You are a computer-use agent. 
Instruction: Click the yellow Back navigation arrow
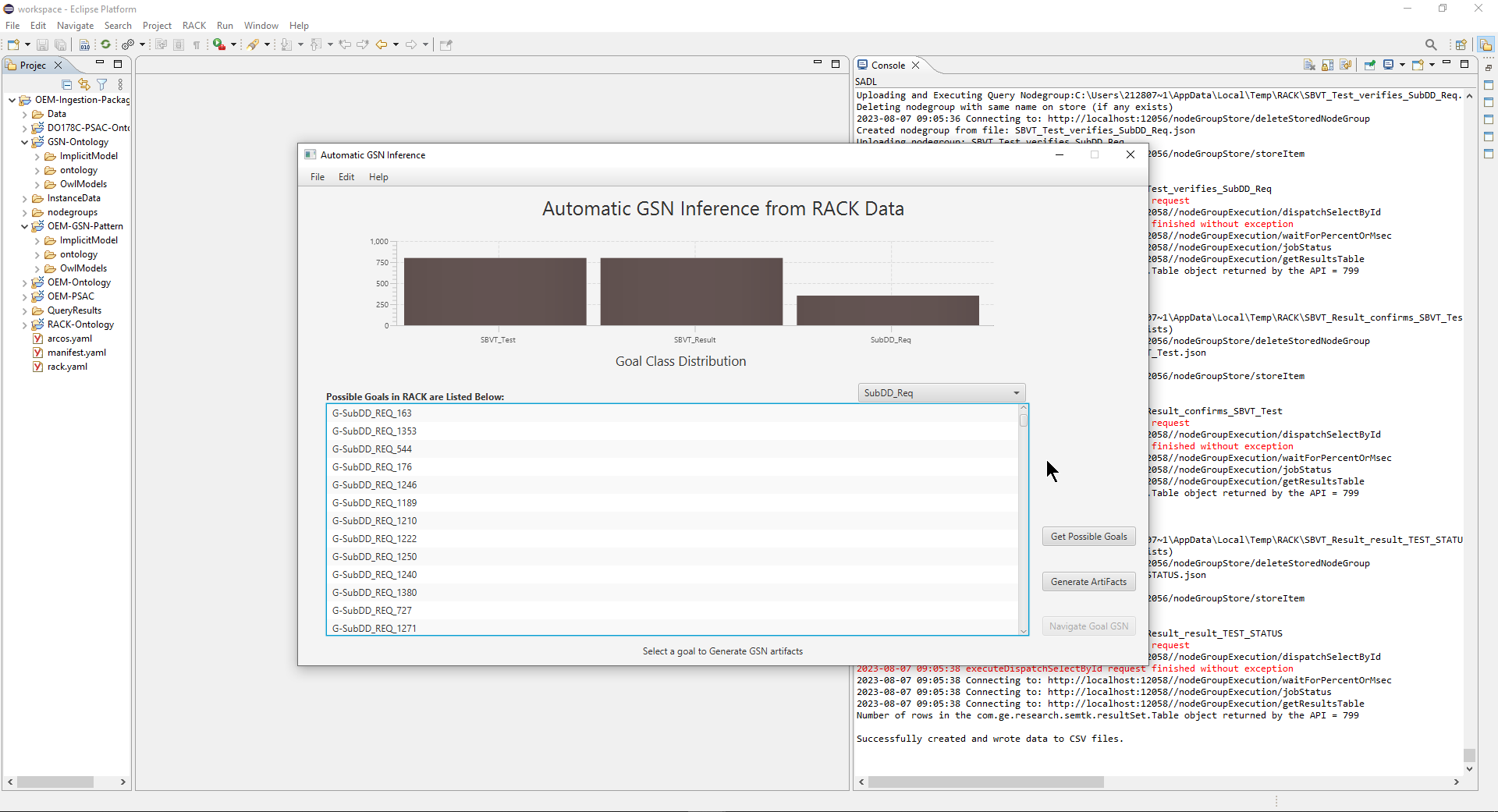point(382,44)
